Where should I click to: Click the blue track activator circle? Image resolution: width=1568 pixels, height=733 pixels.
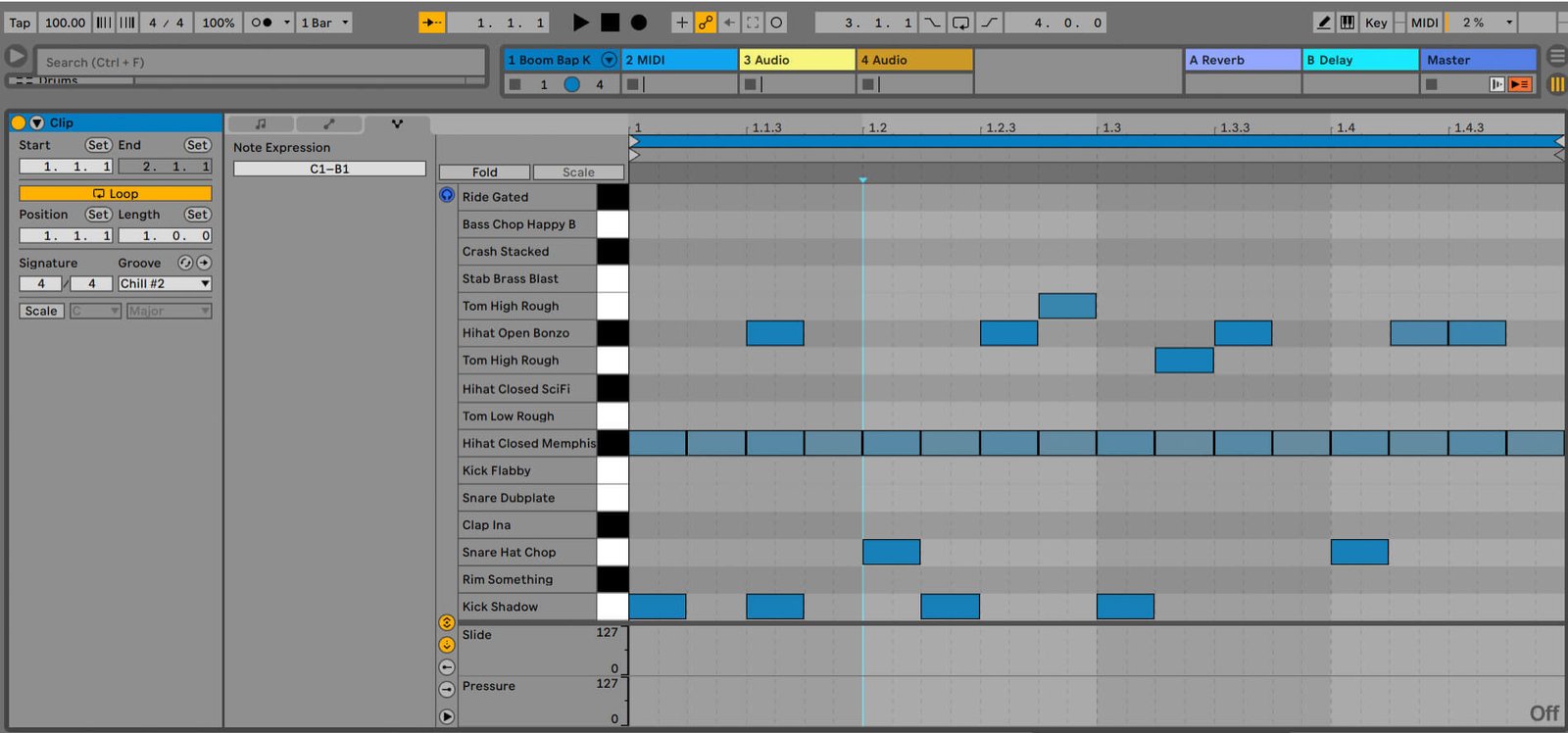click(571, 84)
